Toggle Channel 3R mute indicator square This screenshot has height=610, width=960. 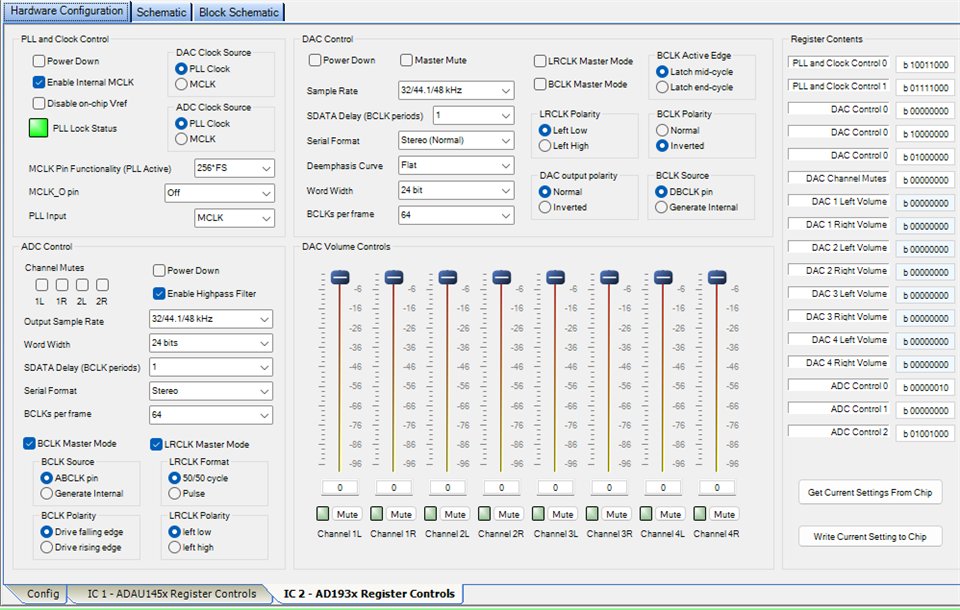point(592,513)
